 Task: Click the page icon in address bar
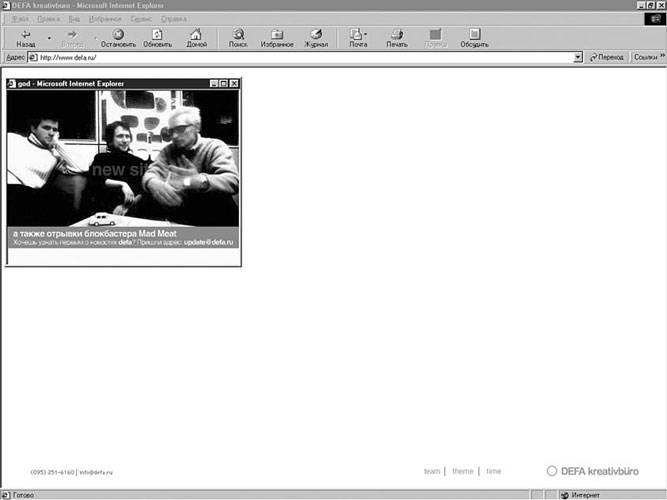[33, 57]
